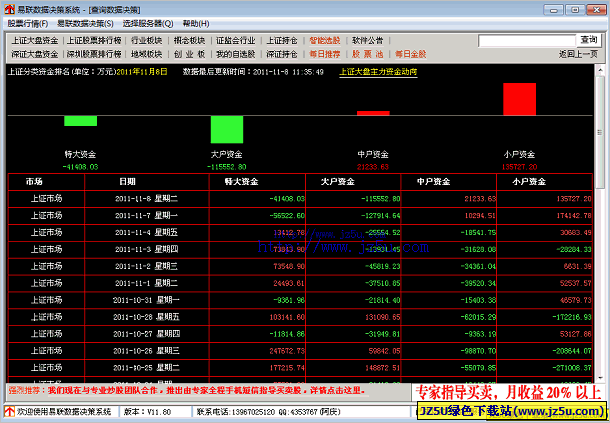
Task: Select 上证股票排行榜 in the toolbar
Action: click(94, 40)
